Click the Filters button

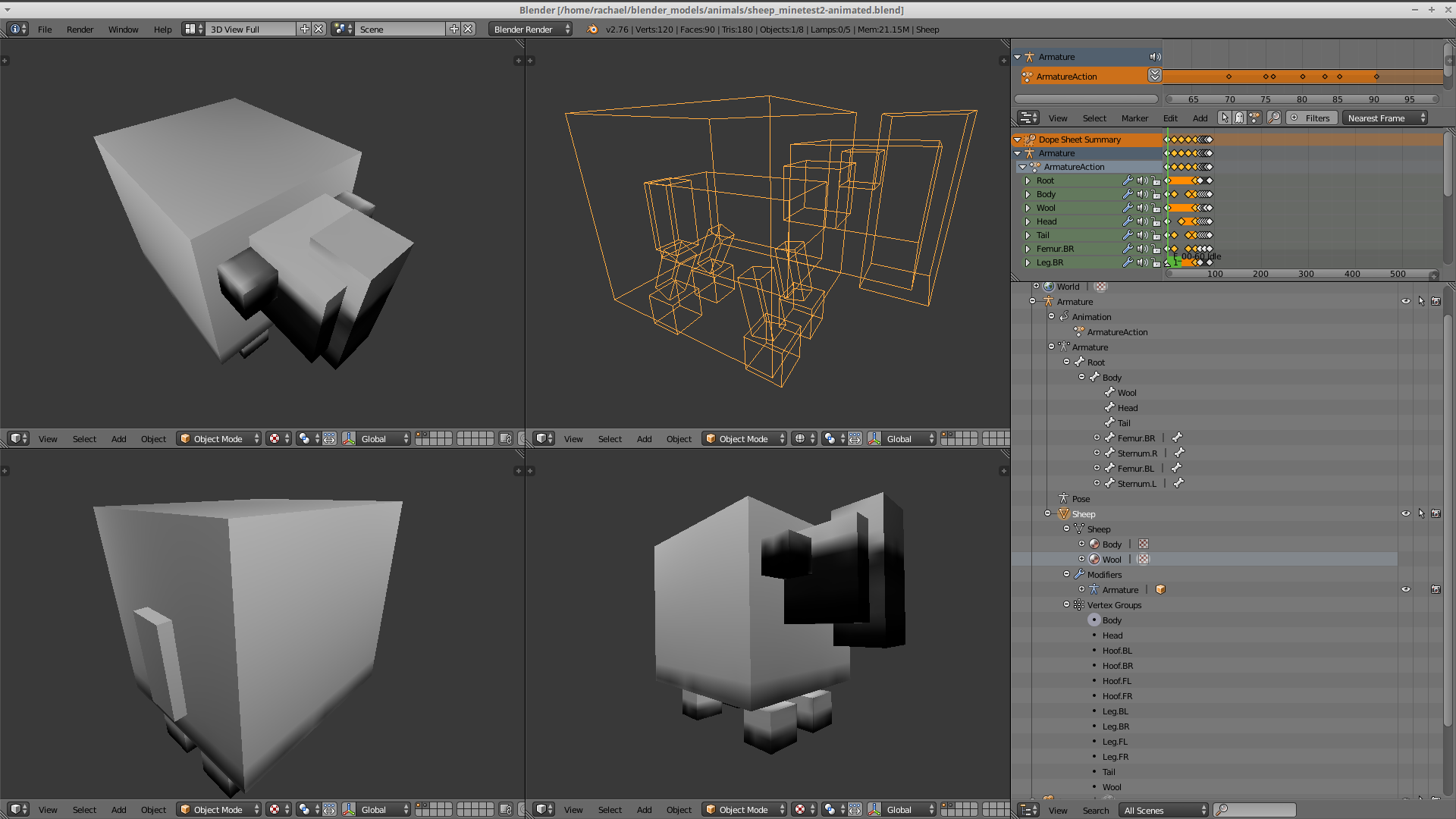pyautogui.click(x=1310, y=118)
